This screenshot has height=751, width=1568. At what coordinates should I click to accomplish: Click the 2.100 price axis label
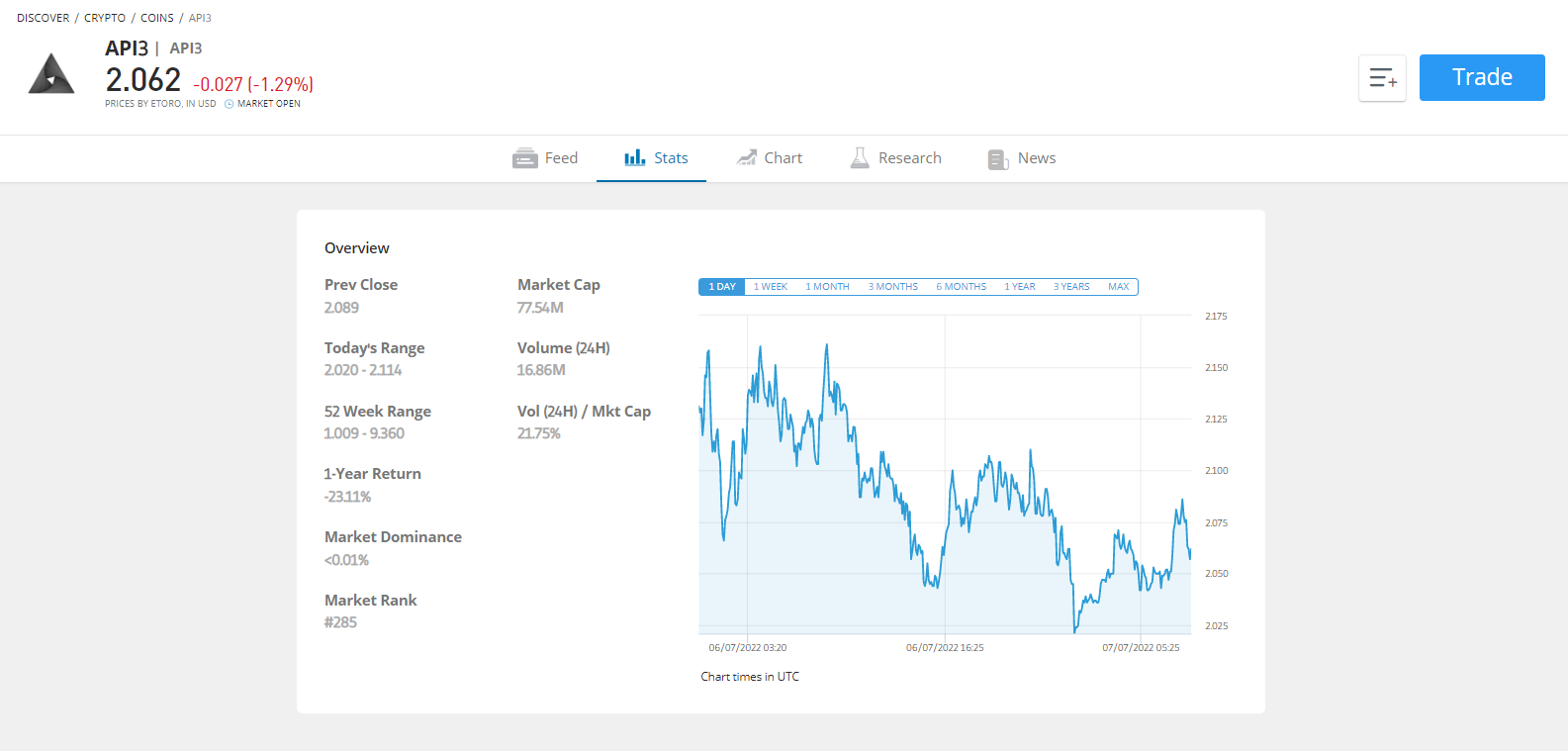click(x=1216, y=471)
